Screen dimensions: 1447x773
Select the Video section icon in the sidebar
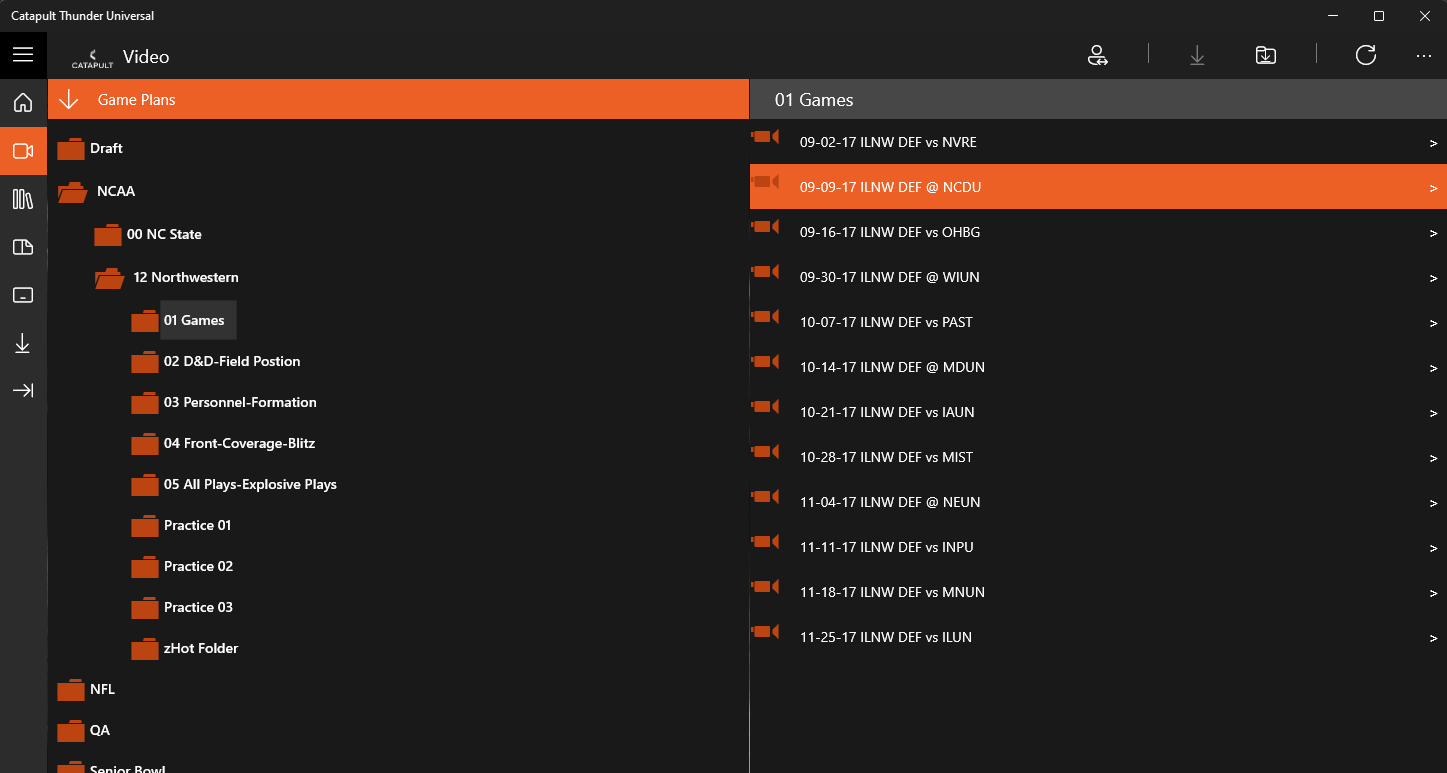(23, 151)
